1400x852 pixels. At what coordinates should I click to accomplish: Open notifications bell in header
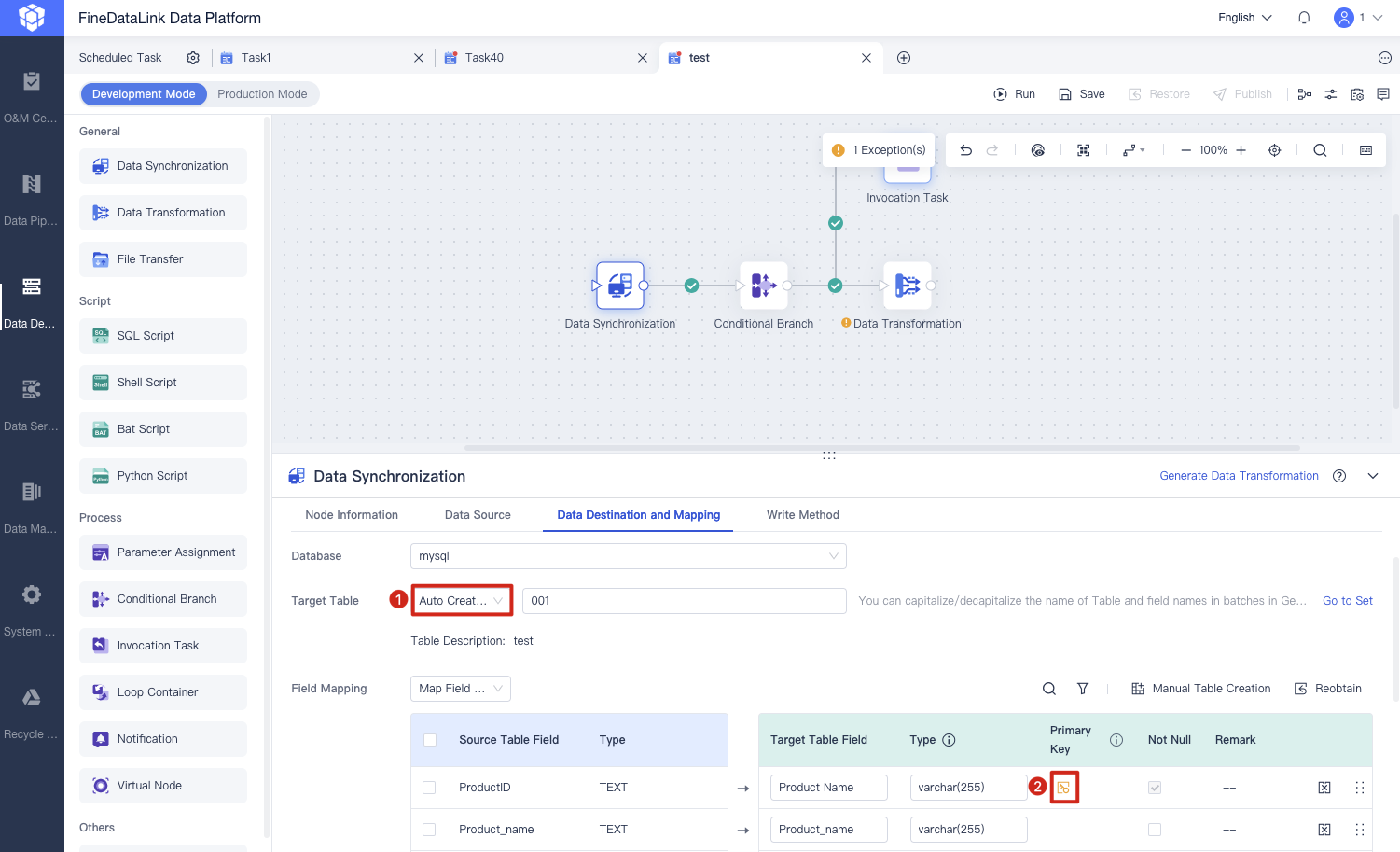click(x=1304, y=18)
